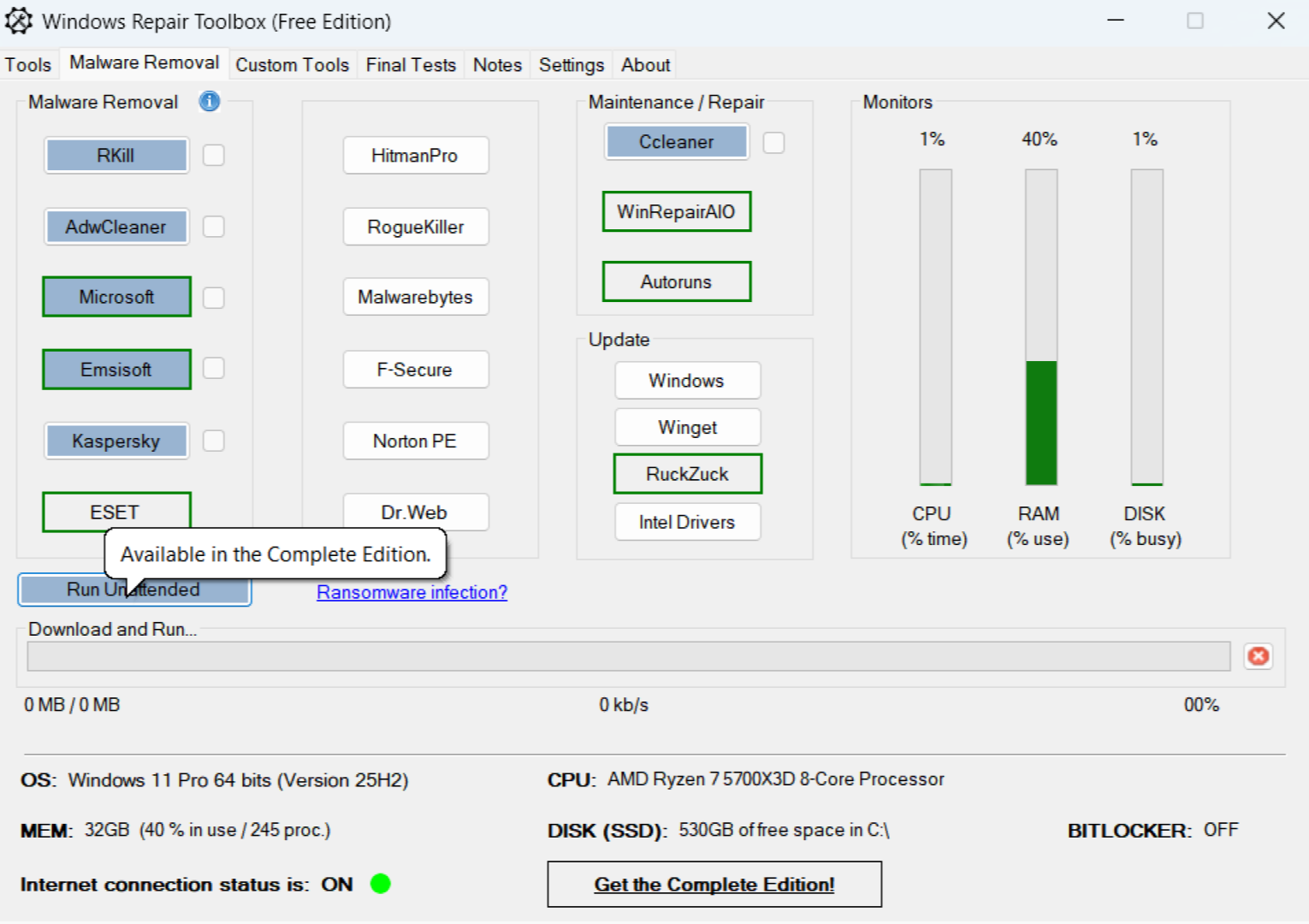
Task: Toggle the Ccleaner checkbox
Action: coord(773,142)
